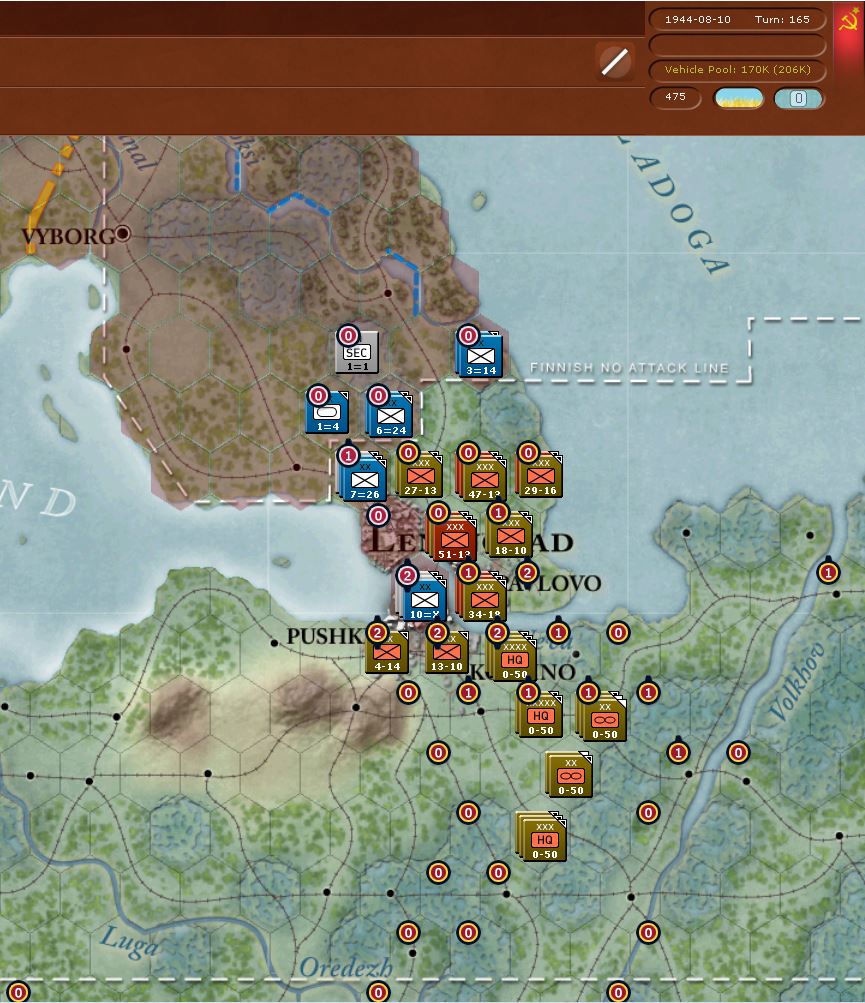Select XX 0-50 unit with fort marker 1
This screenshot has height=1003, width=865.
point(602,716)
